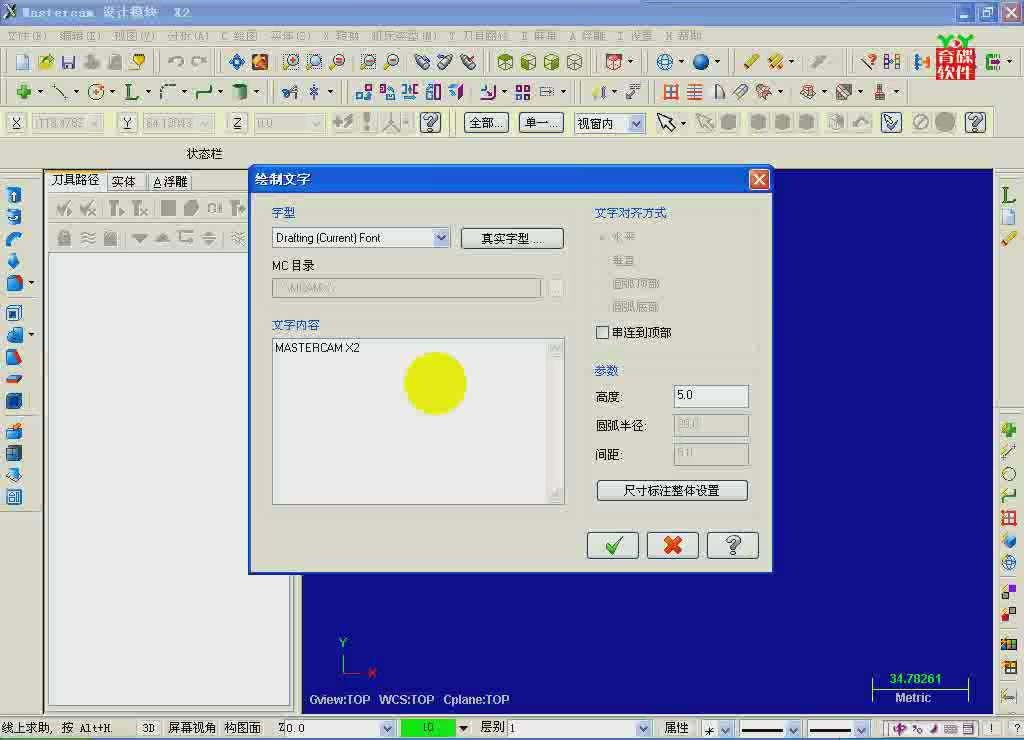This screenshot has width=1024, height=740.
Task: Click the help icon at the selection bar's end
Action: (975, 122)
